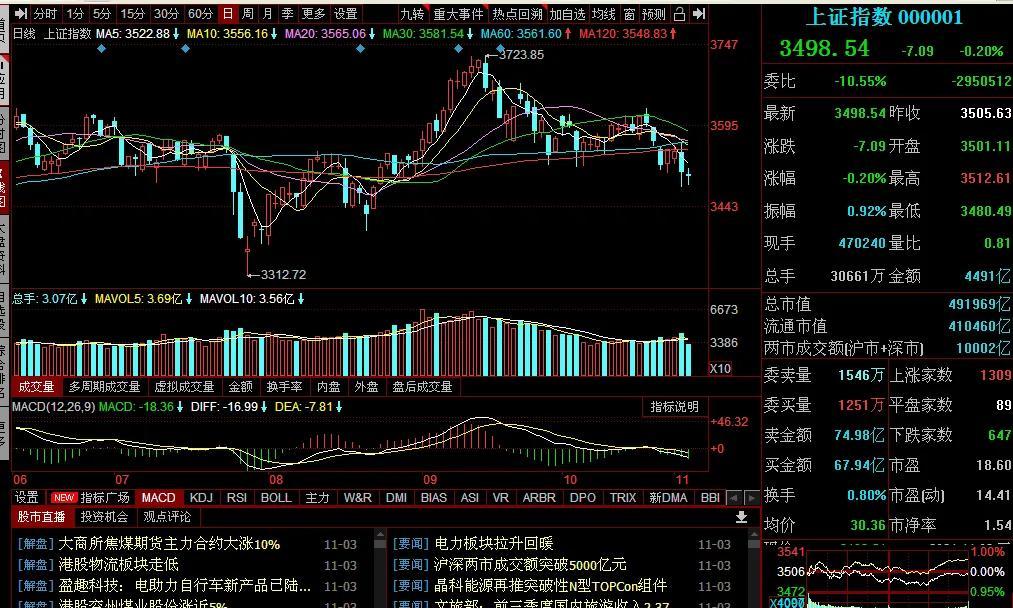Open the 观点评论 news tab
The width and height of the screenshot is (1013, 608).
(167, 517)
